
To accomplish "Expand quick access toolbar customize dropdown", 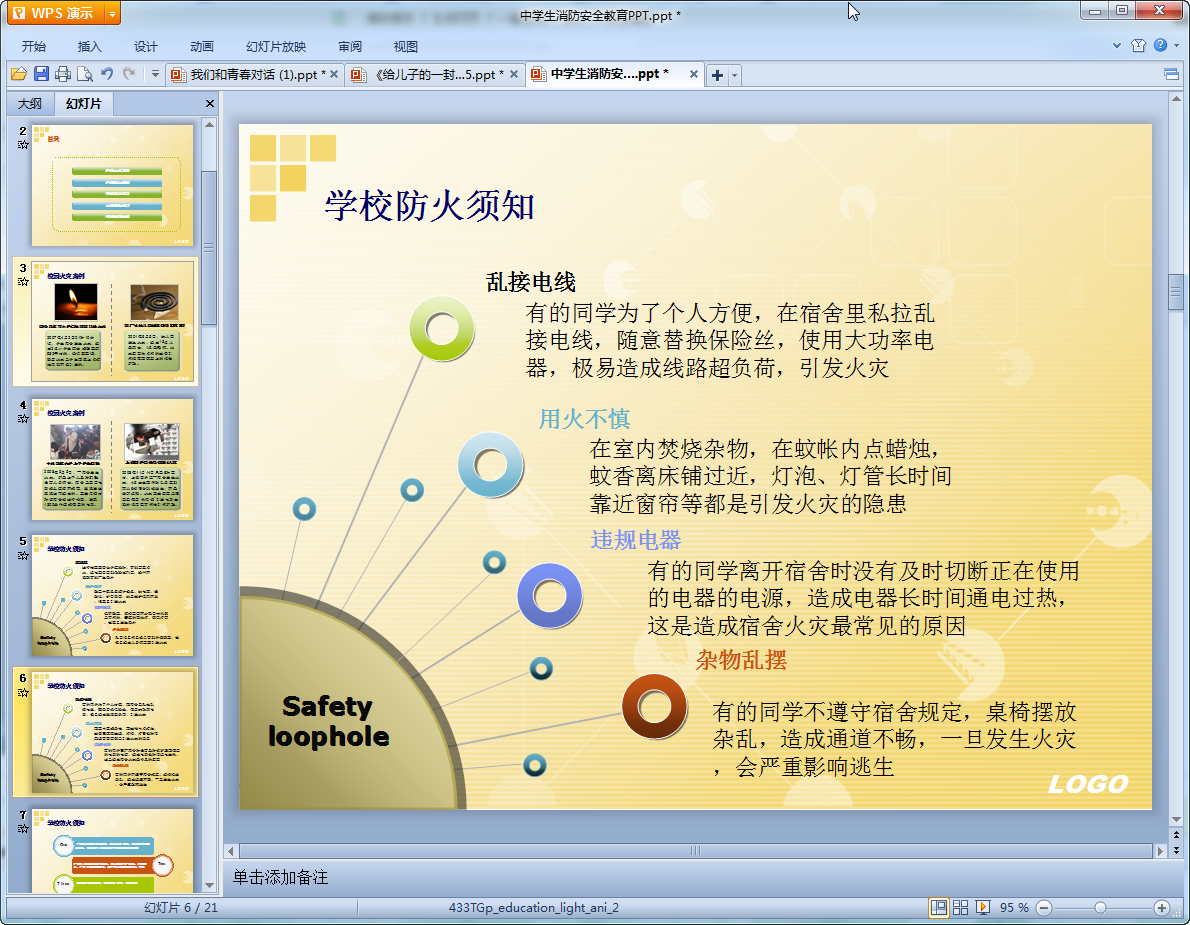I will [155, 74].
